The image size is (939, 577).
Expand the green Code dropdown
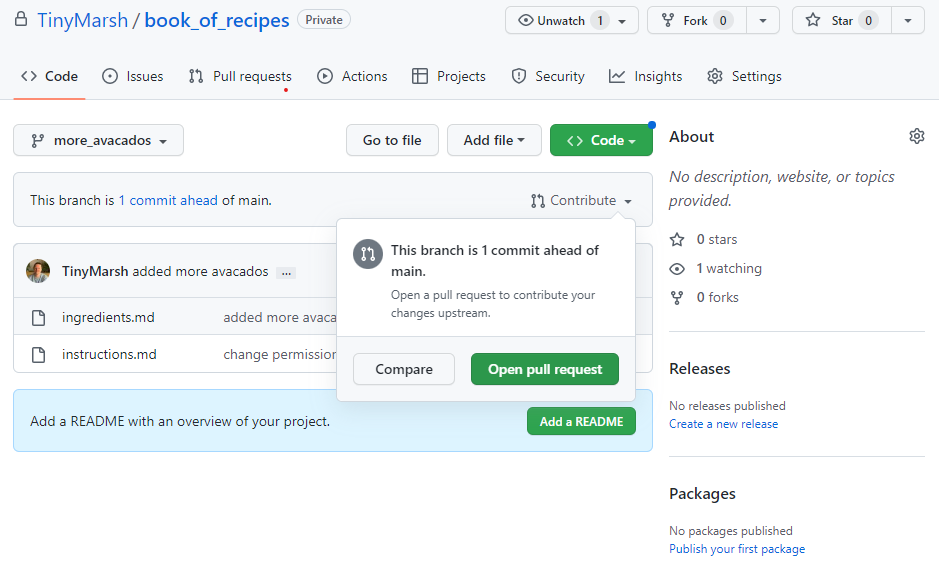click(601, 140)
